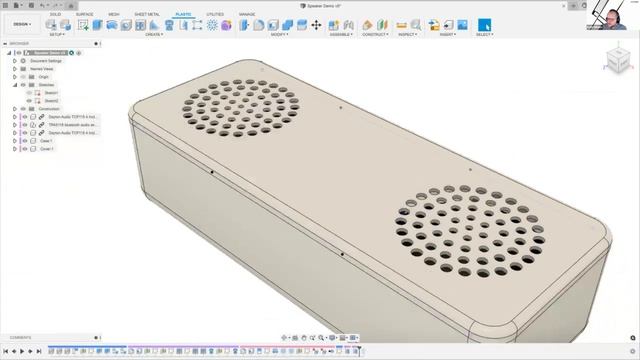
Task: Open the INSPECT dropdown label
Action: coord(407,35)
